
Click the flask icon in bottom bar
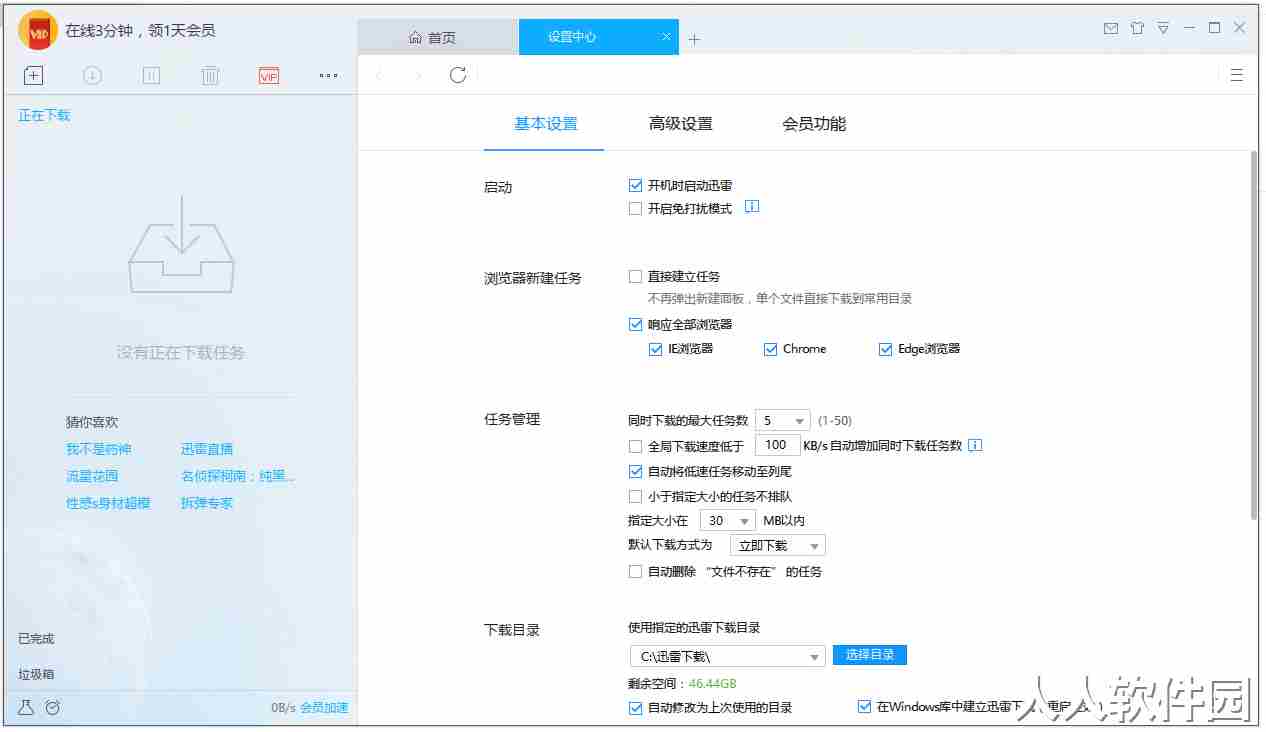(x=26, y=707)
